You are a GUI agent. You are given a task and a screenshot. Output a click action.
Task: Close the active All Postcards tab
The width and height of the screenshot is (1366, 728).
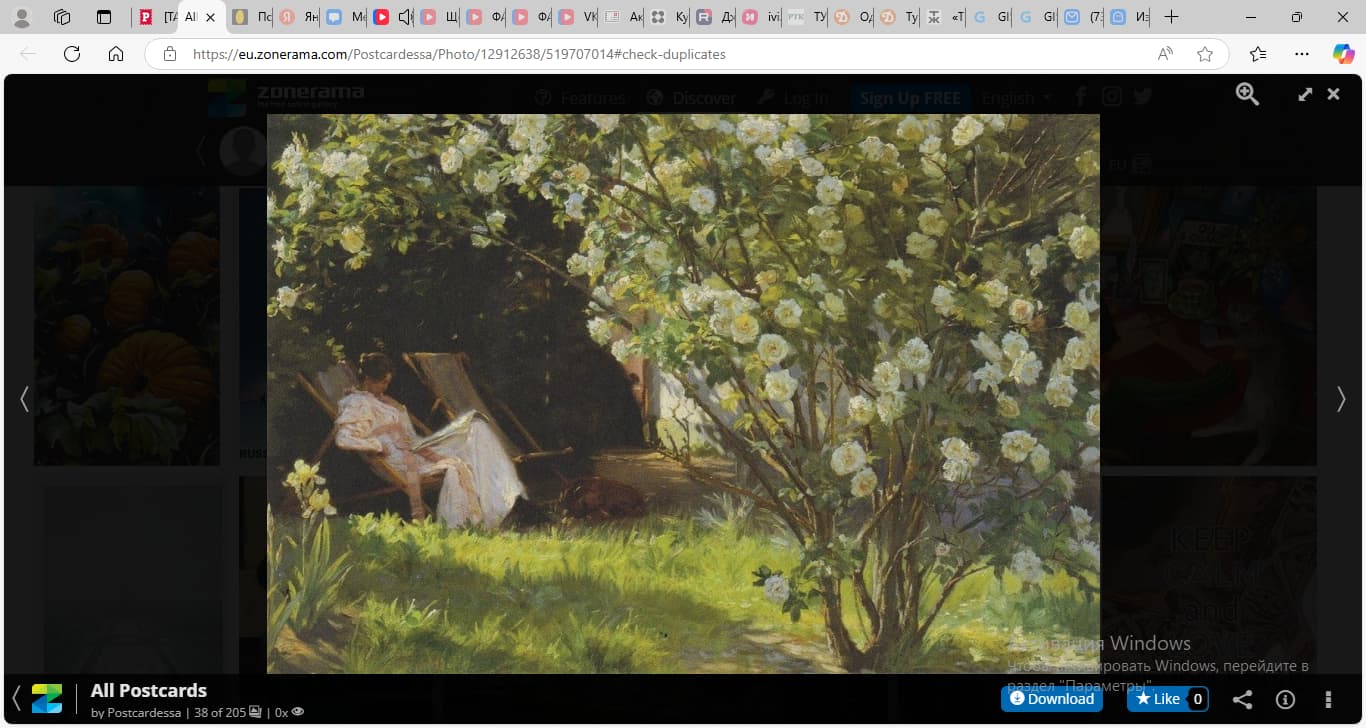coord(210,17)
